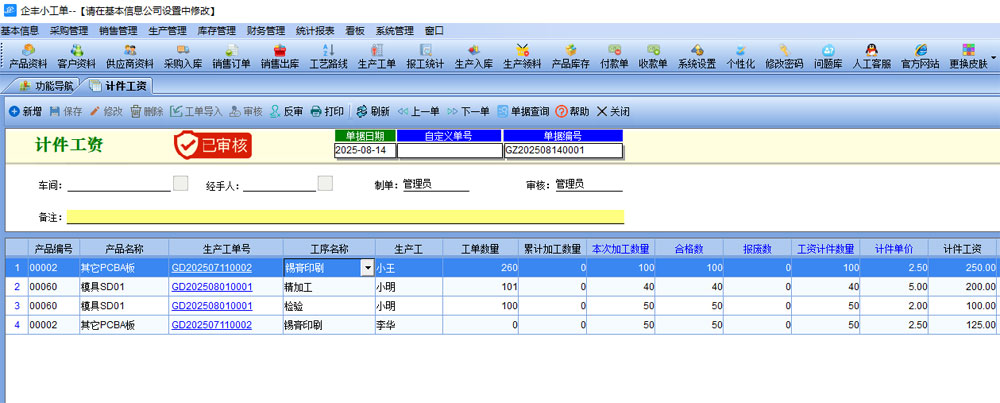Expand the 更换皮肤 skin dropdown
Screen dimensions: 1000x403
point(993,57)
